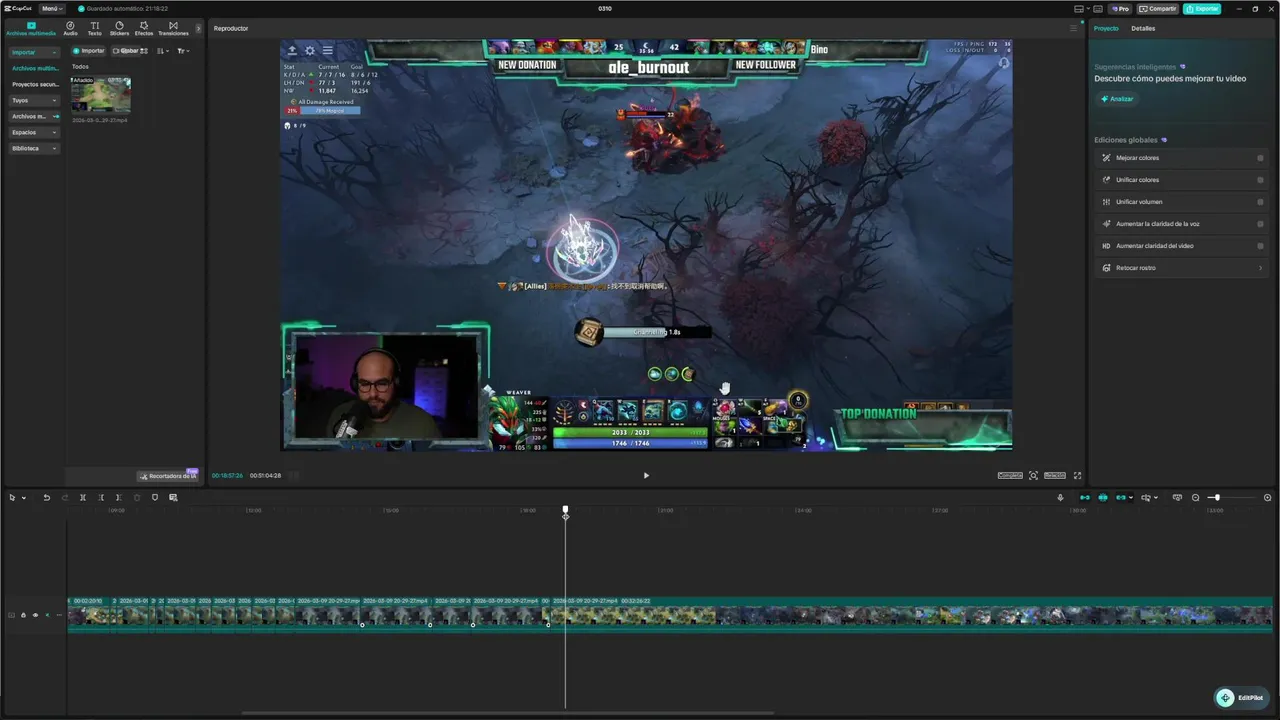Screen dimensions: 1280x720
Task: Select Proyectos secun... sidebar item
Action: click(35, 84)
